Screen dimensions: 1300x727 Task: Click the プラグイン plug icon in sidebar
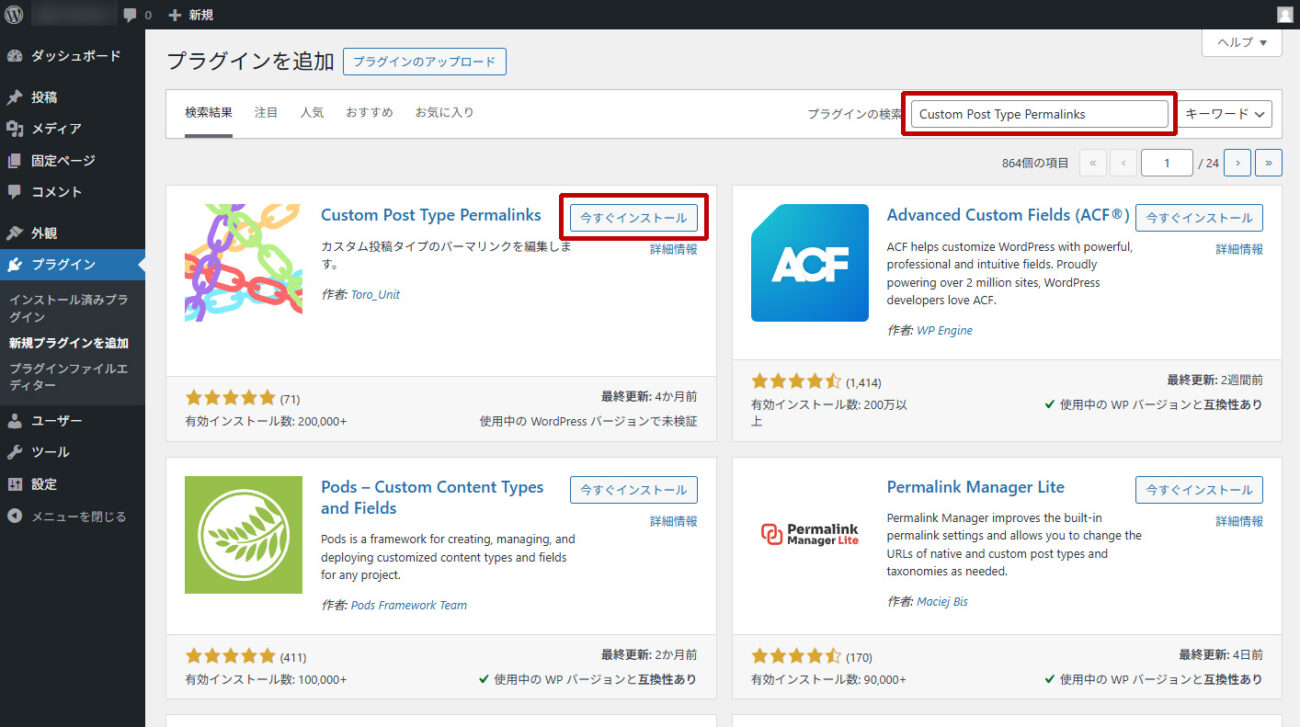tap(14, 265)
